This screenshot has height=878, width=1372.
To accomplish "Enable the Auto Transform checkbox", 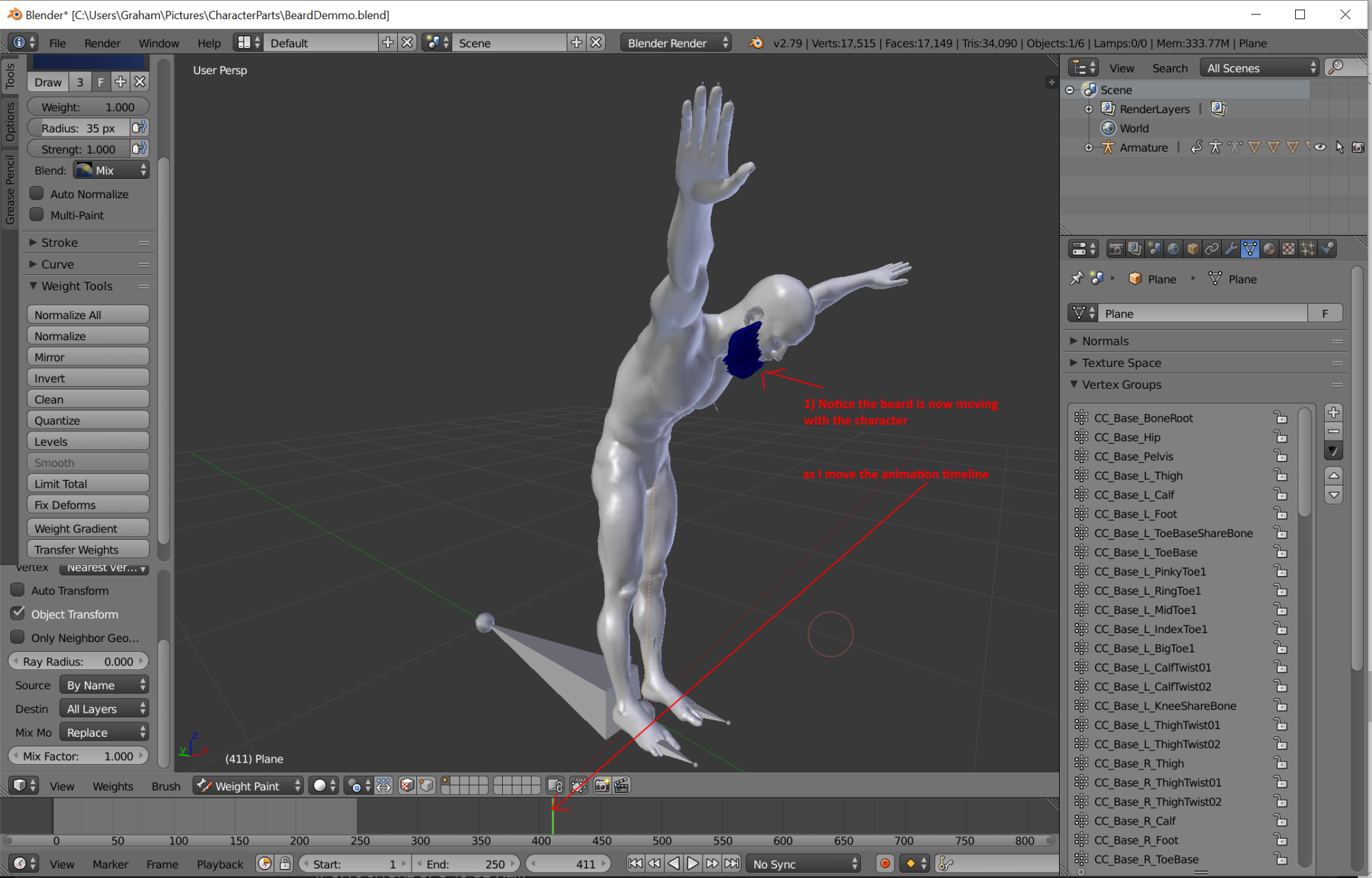I will pos(18,590).
